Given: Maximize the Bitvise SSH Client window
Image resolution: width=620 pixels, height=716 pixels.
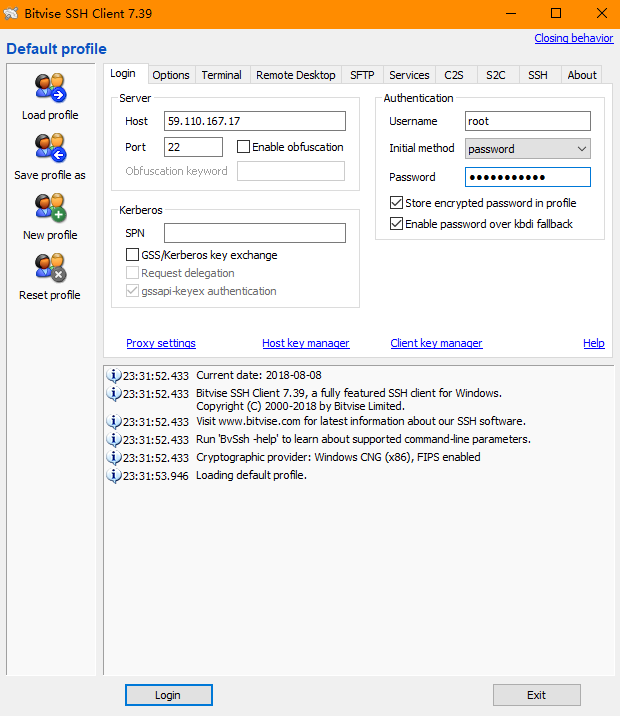Looking at the screenshot, I should tap(556, 14).
